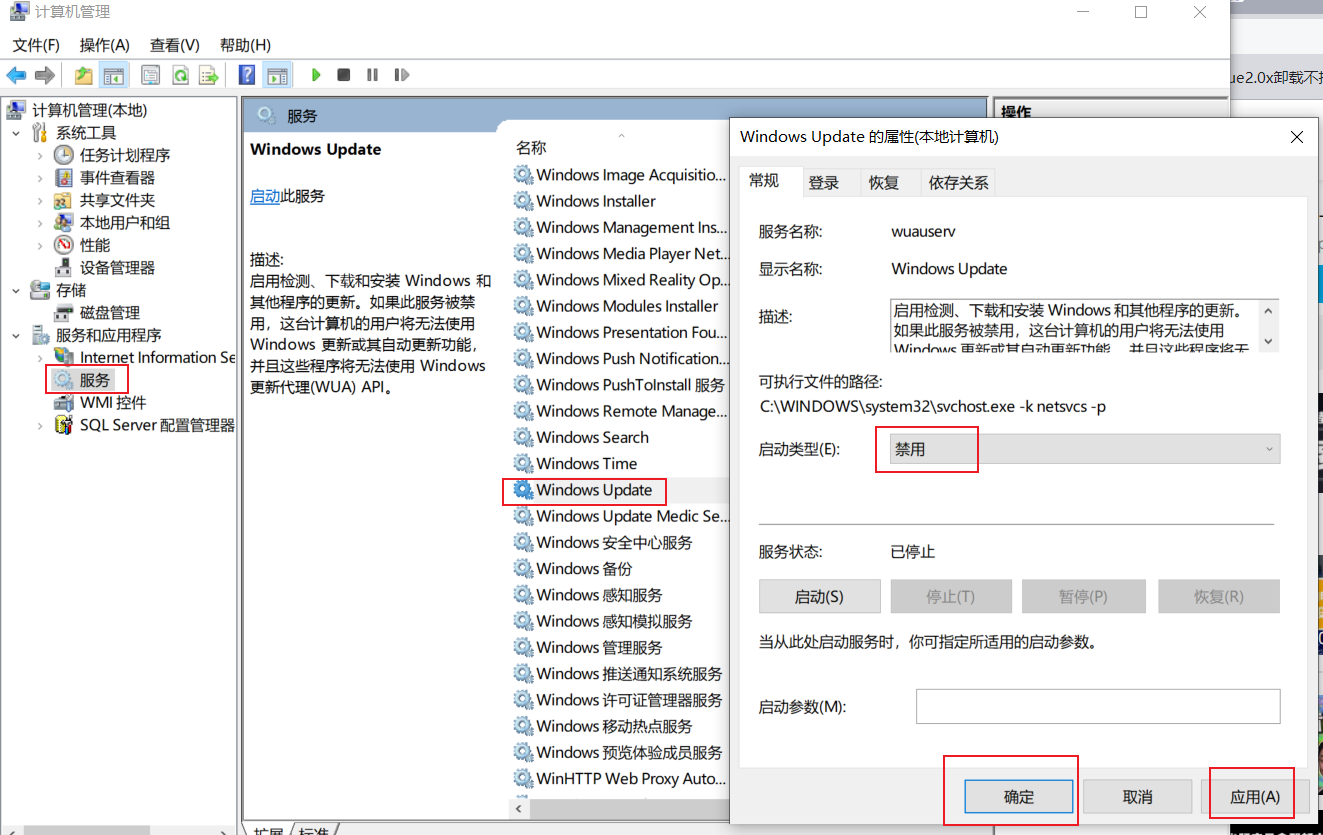1323x835 pixels.
Task: Select the Windows Update Medic Service row
Action: (620, 516)
